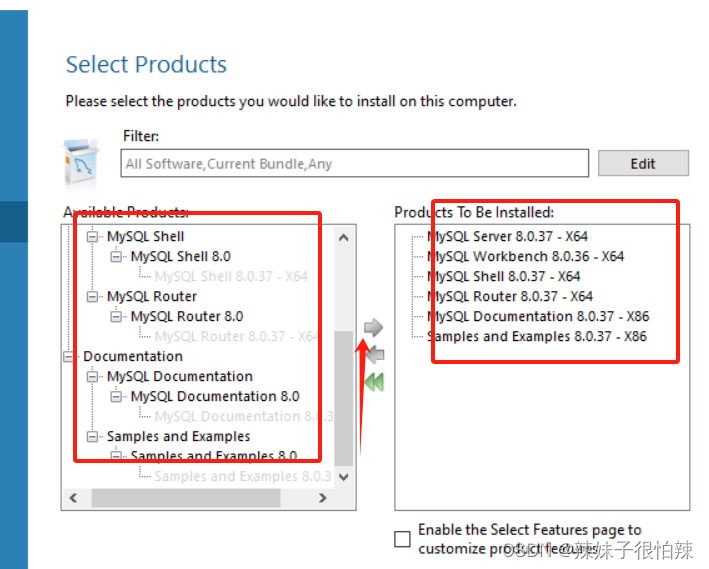
Task: Collapse the MySQL Documentation 8.0 node
Action: [116, 396]
